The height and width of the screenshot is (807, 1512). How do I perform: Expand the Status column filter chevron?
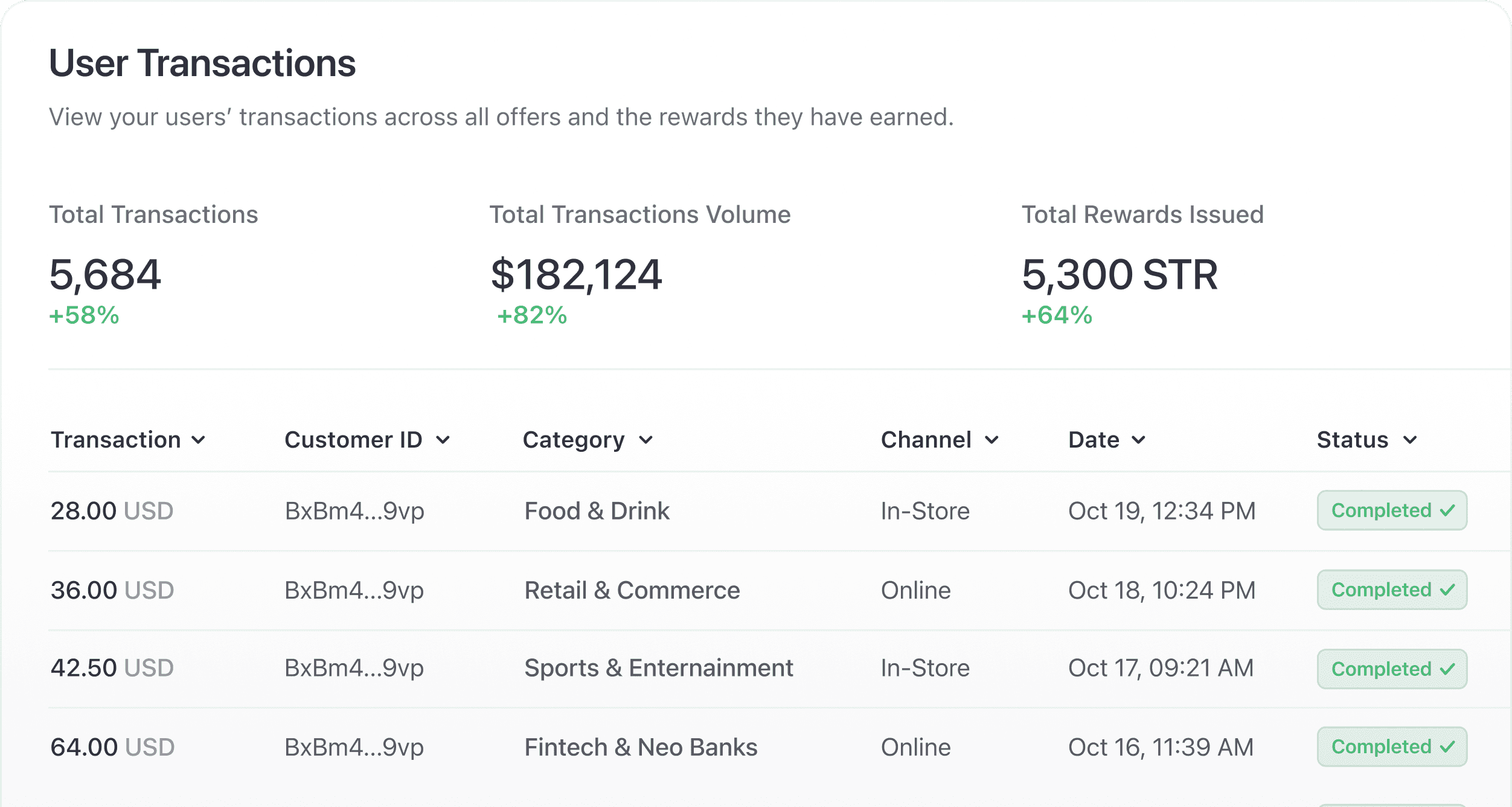pyautogui.click(x=1410, y=440)
